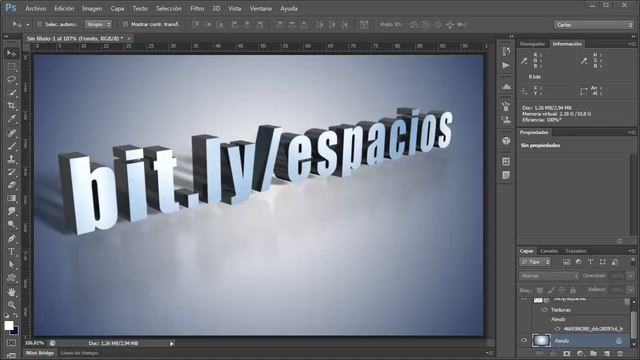Click the background color swatch
Screen dimensions: 640x360
pos(16,331)
